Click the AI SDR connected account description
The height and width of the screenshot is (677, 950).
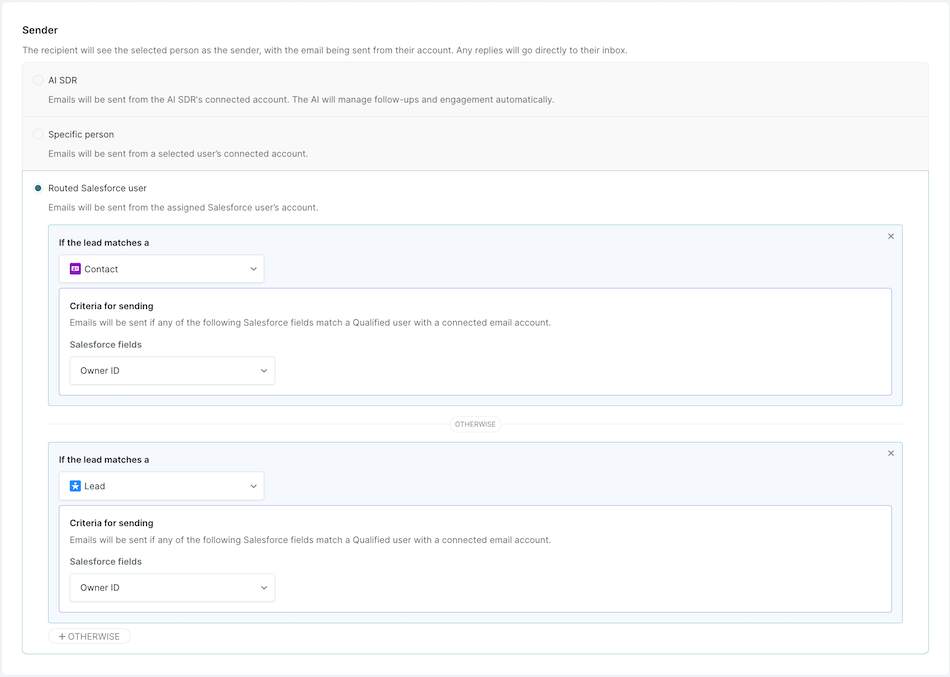click(x=301, y=99)
